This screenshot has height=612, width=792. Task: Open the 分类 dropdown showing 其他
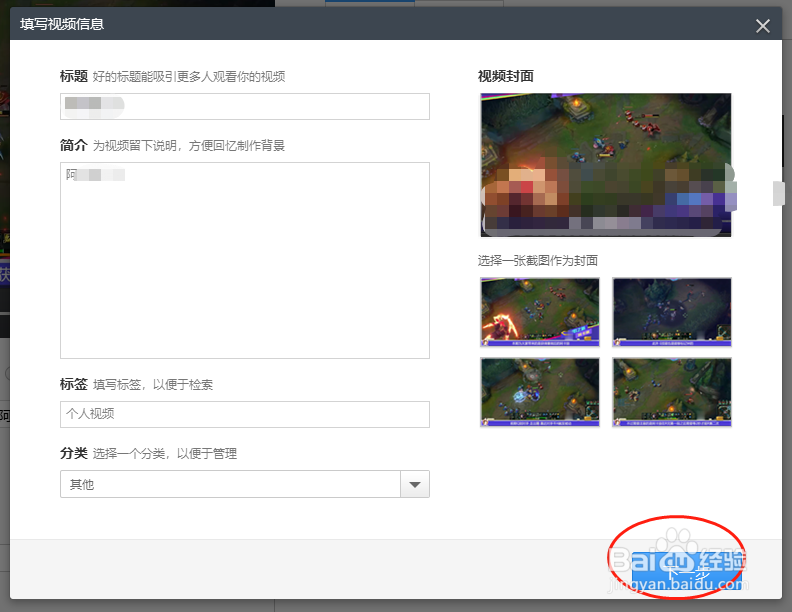[245, 484]
